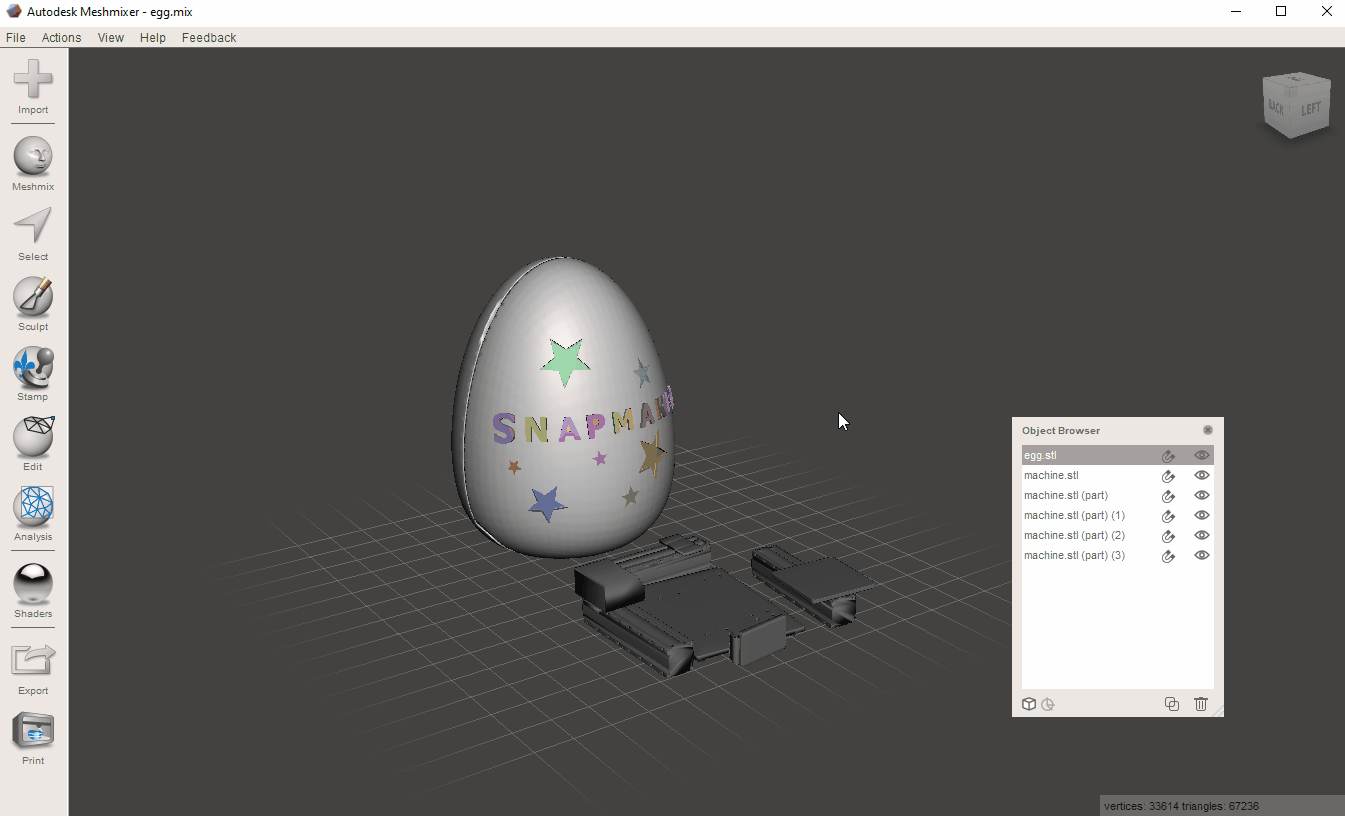Hide machine.stl (part) (2) with eye icon
1345x816 pixels.
pyautogui.click(x=1202, y=536)
